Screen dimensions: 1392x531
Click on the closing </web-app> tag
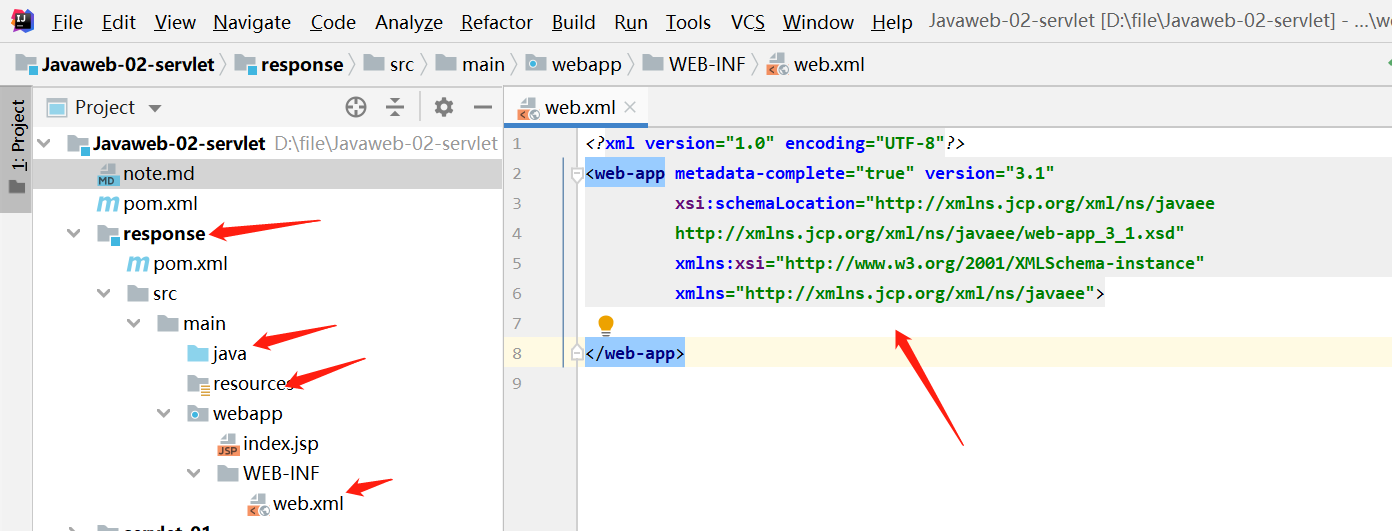click(x=635, y=353)
